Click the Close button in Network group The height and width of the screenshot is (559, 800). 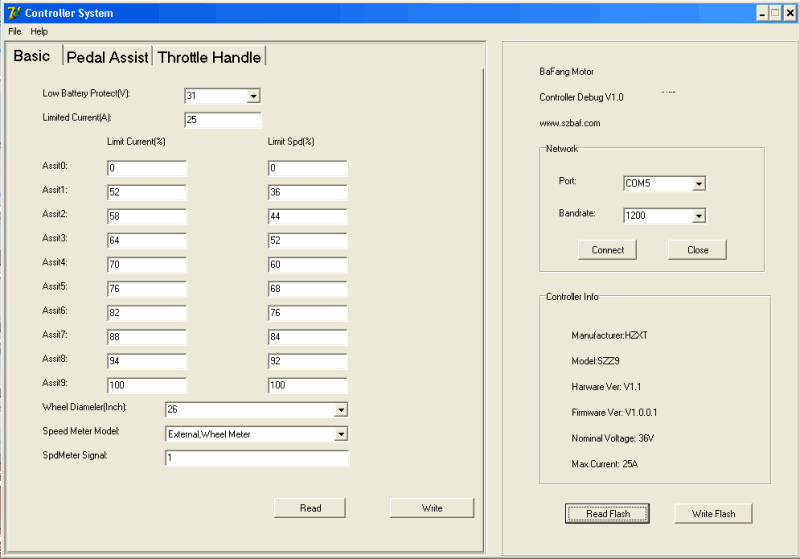[697, 250]
